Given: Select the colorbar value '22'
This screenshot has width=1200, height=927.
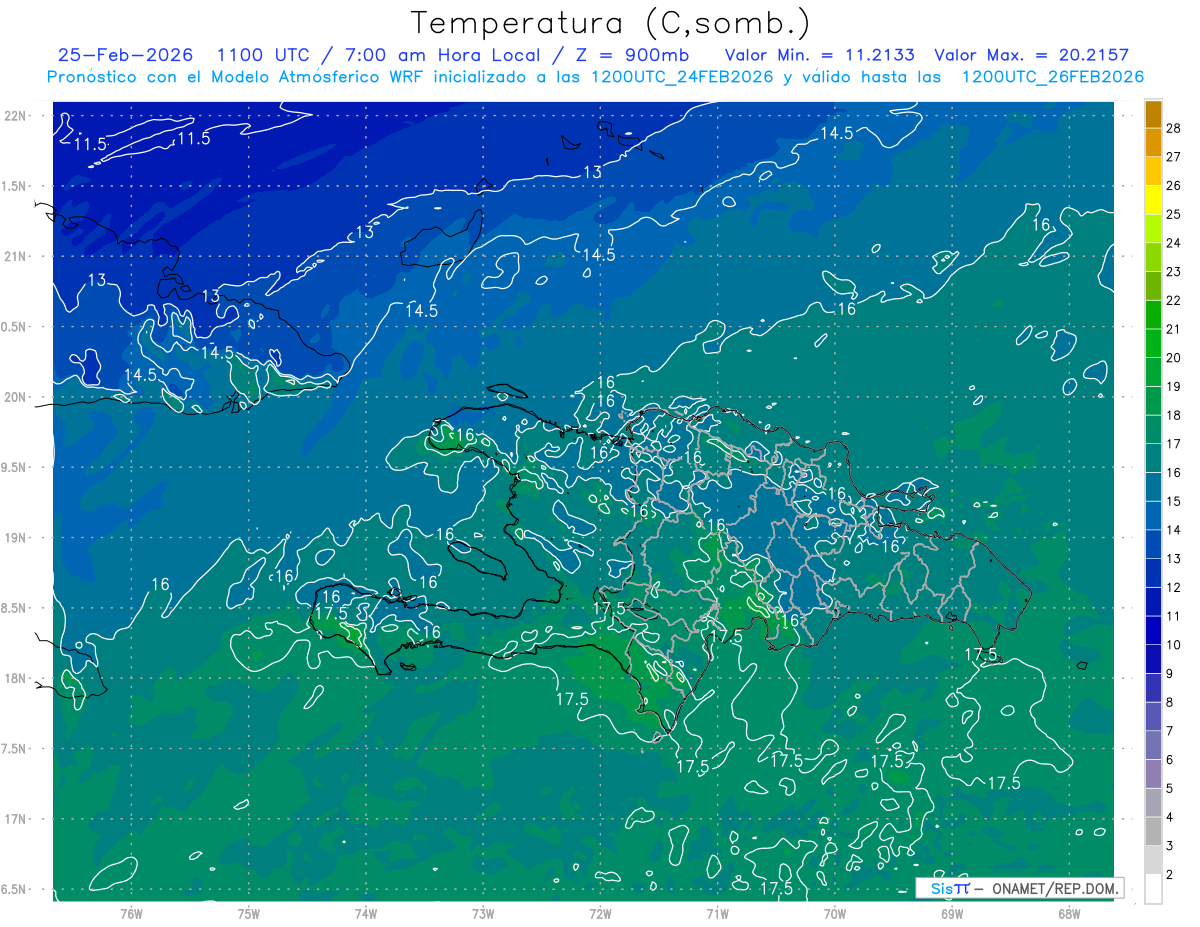Looking at the screenshot, I should [x=1174, y=300].
